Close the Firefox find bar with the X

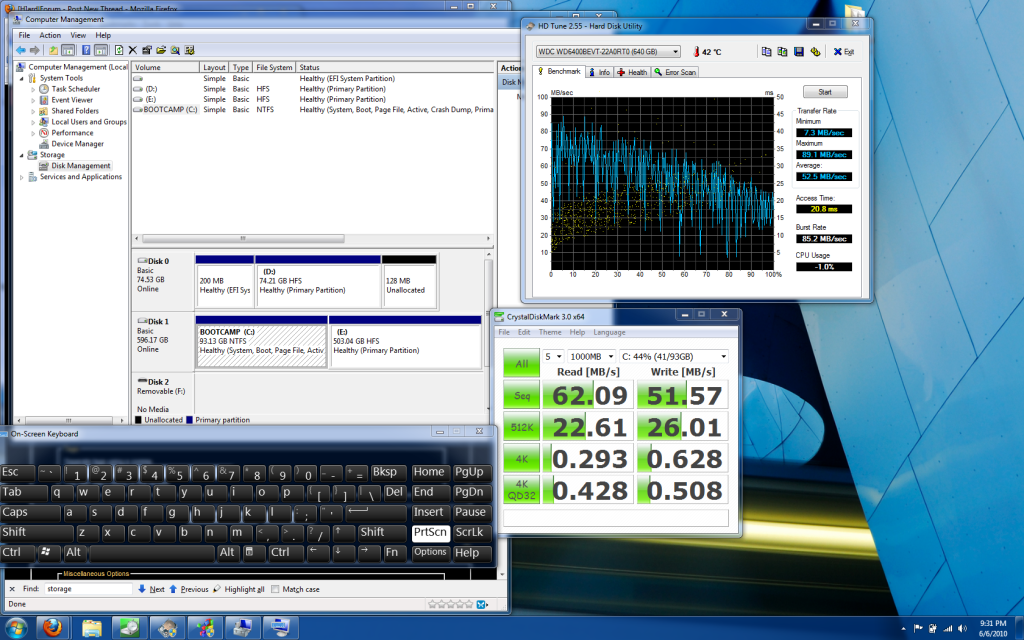[x=12, y=589]
